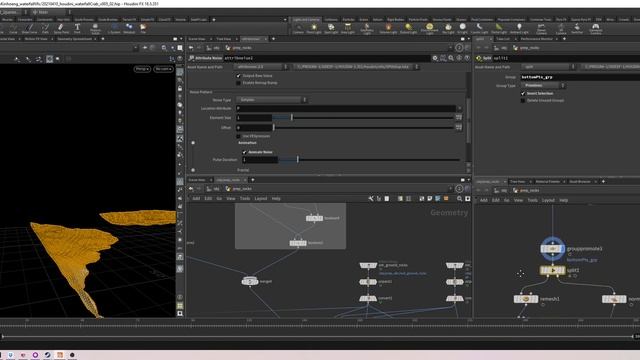Open the Add menu above the merge1 network
The height and width of the screenshot is (360, 640).
click(196, 199)
